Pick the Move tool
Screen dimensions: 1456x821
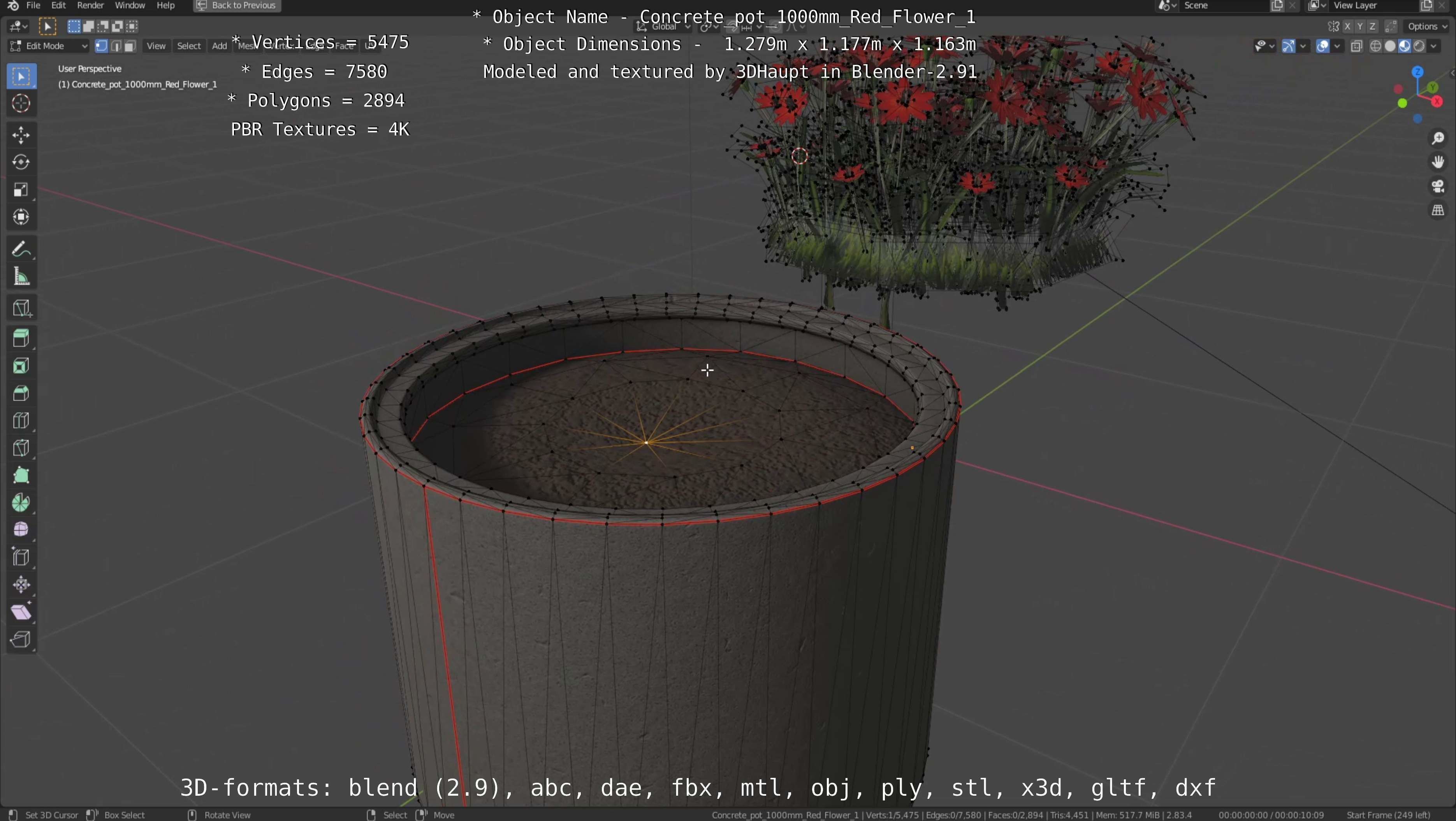21,135
